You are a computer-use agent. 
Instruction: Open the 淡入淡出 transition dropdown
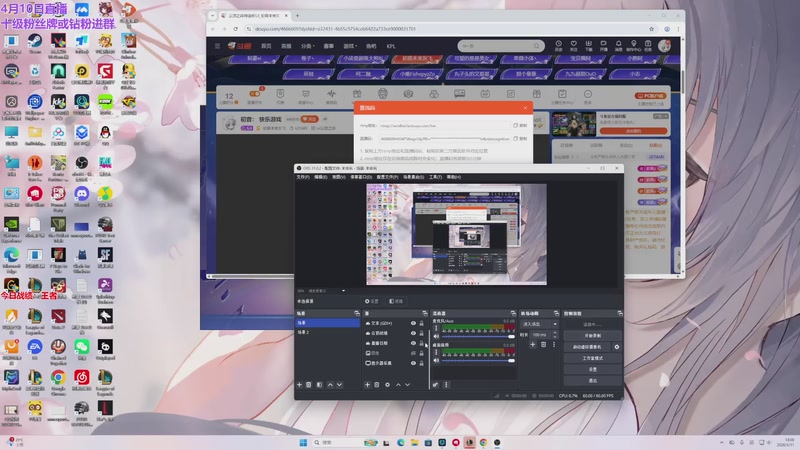click(540, 324)
